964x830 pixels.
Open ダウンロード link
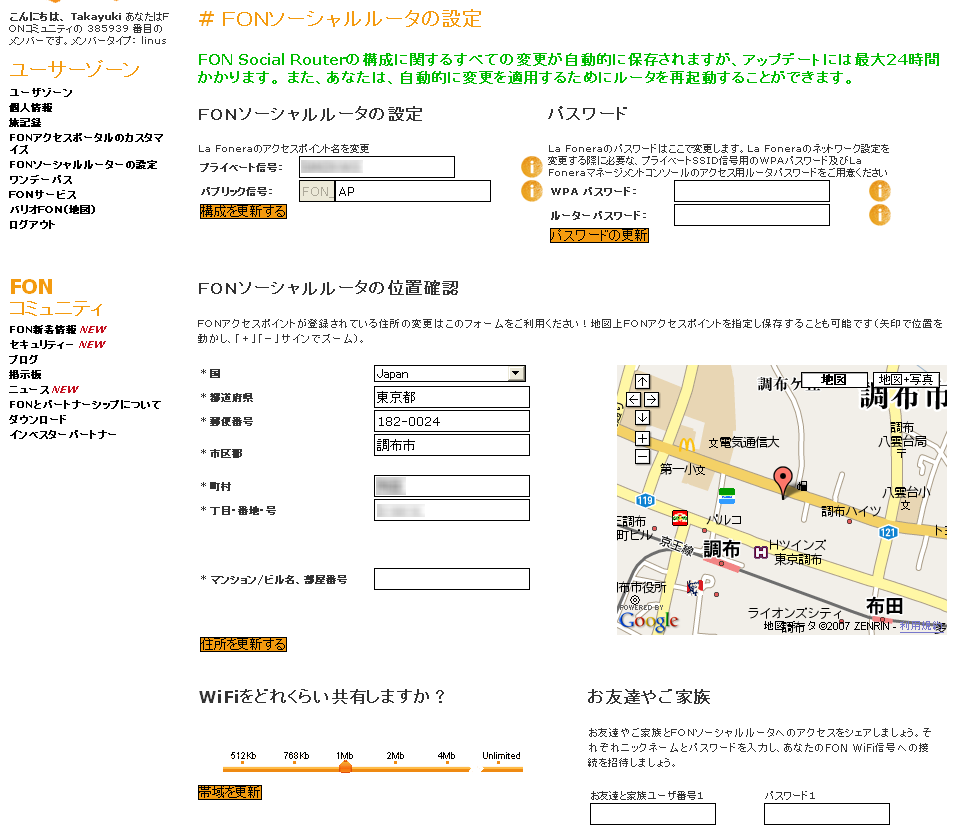click(x=38, y=419)
